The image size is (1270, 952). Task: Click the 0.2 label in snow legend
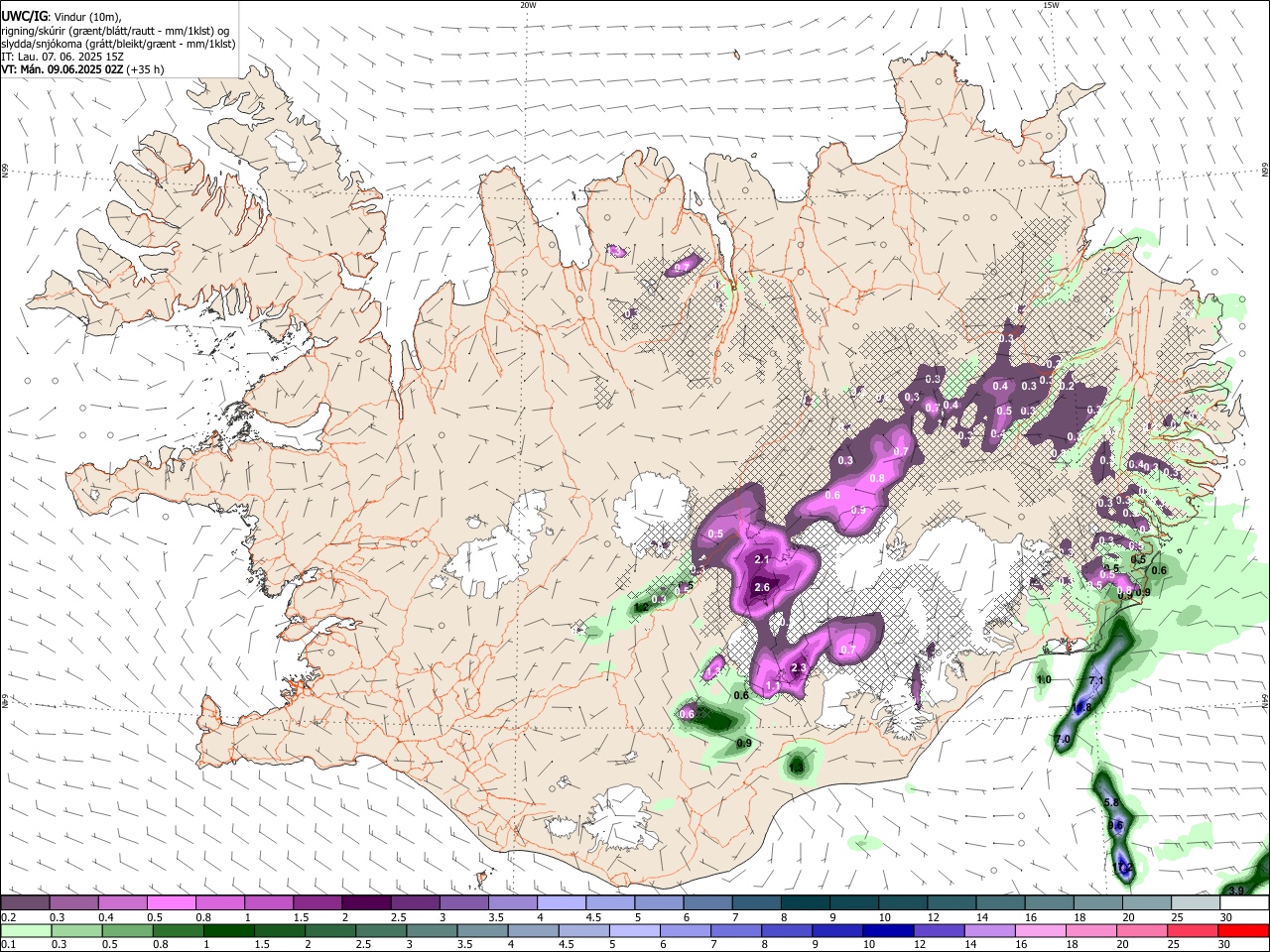pos(8,917)
